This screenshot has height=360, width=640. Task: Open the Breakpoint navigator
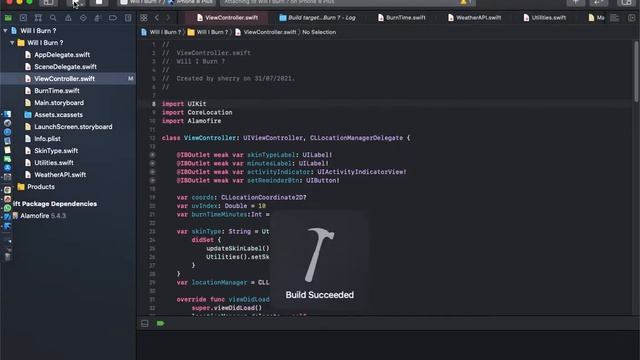[x=113, y=18]
